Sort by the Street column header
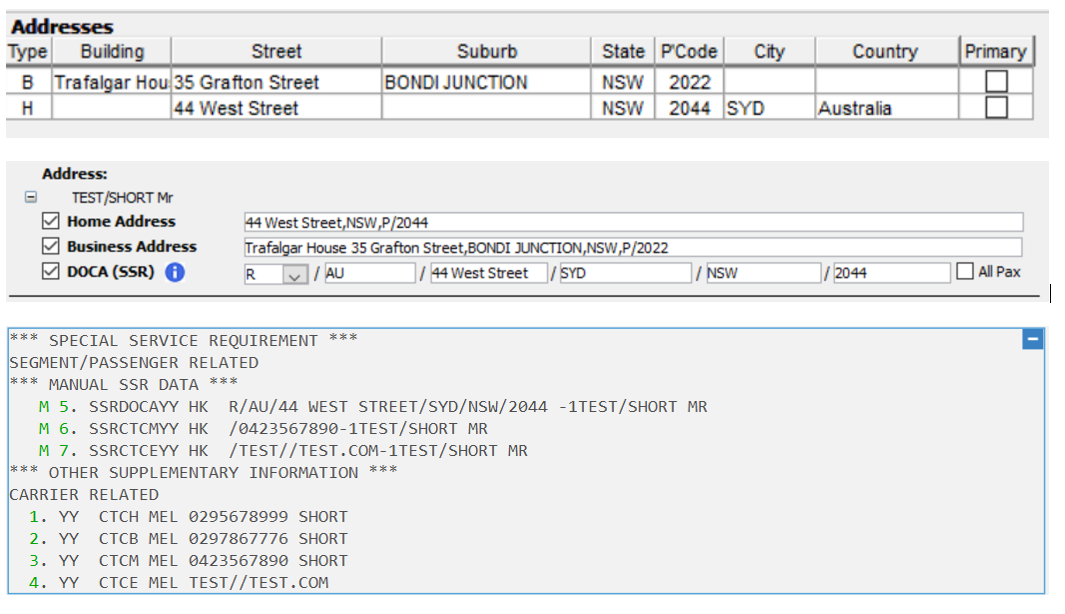 pyautogui.click(x=276, y=52)
